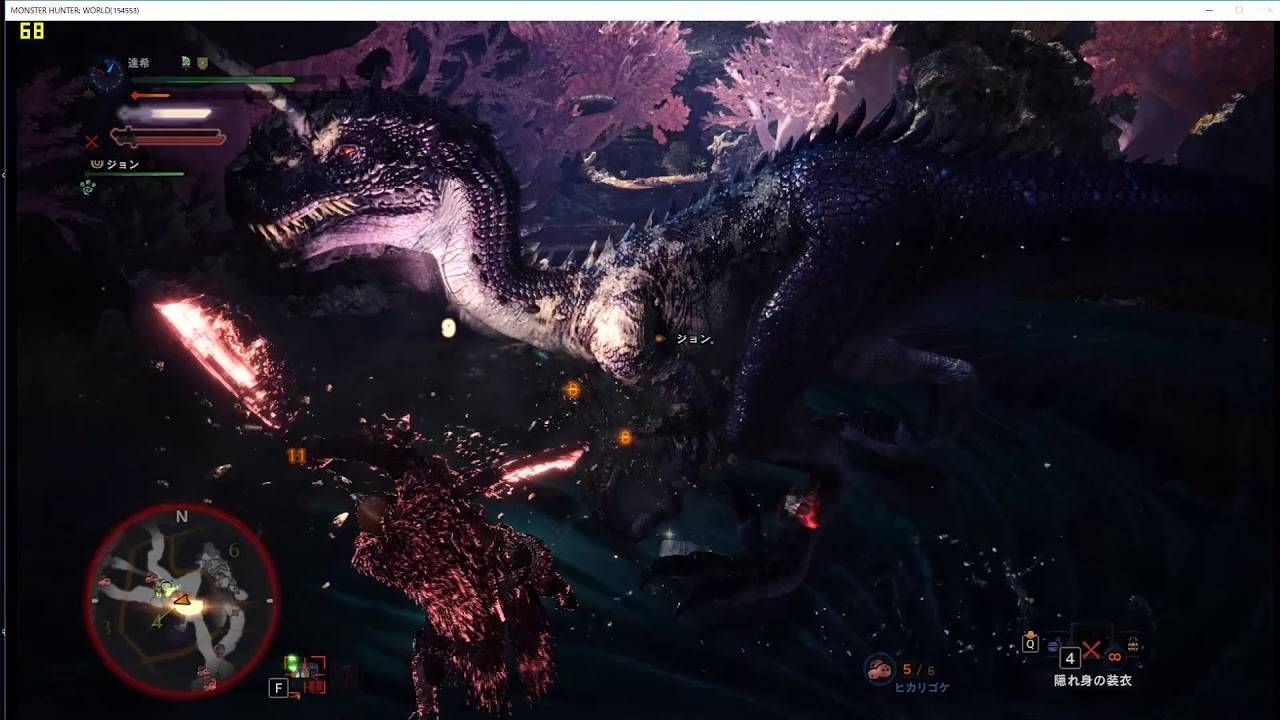Open the Q radial menu icon

click(1030, 644)
